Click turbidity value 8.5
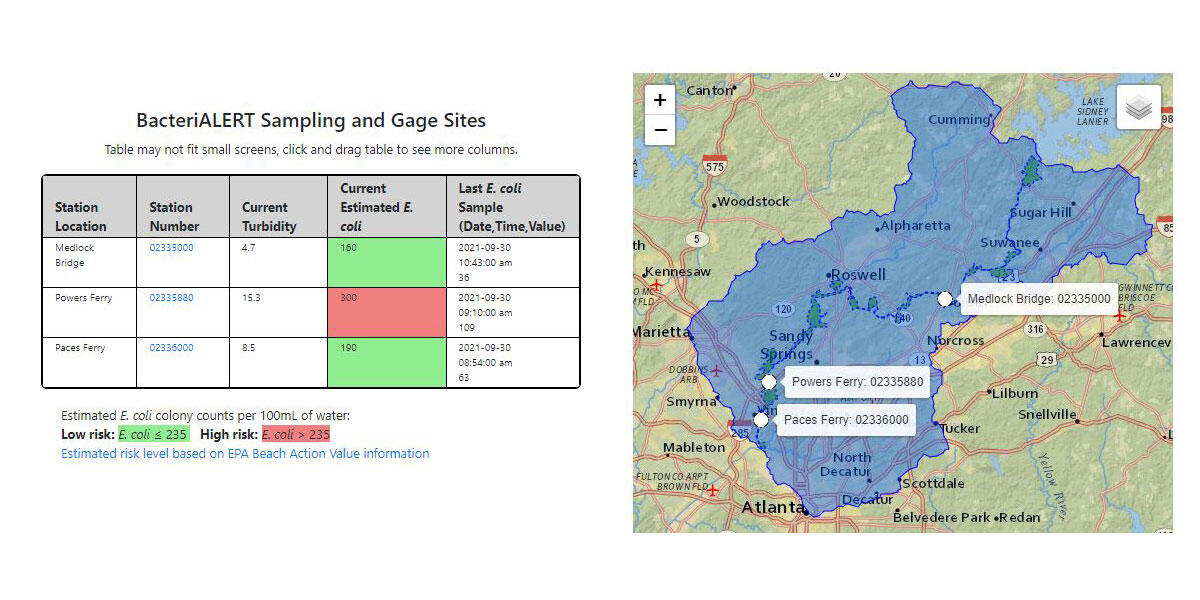Viewport: 1200px width, 600px height. tap(278, 363)
